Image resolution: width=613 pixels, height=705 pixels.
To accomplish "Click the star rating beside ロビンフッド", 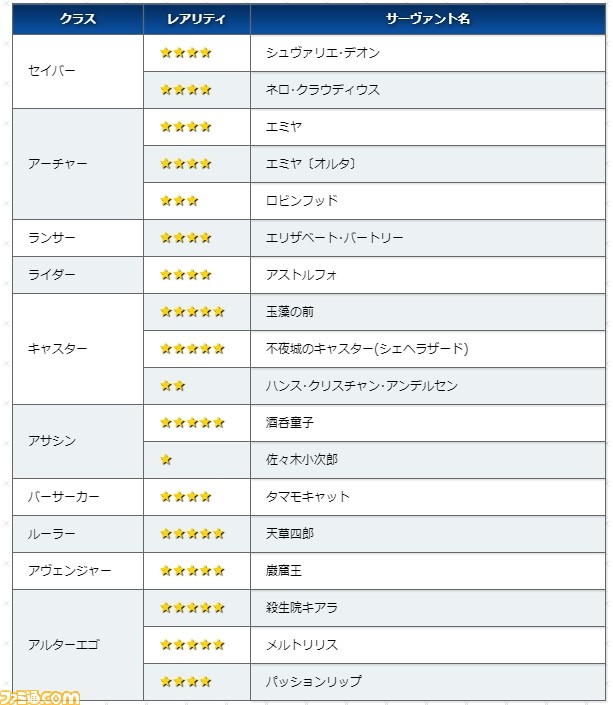I will (179, 201).
